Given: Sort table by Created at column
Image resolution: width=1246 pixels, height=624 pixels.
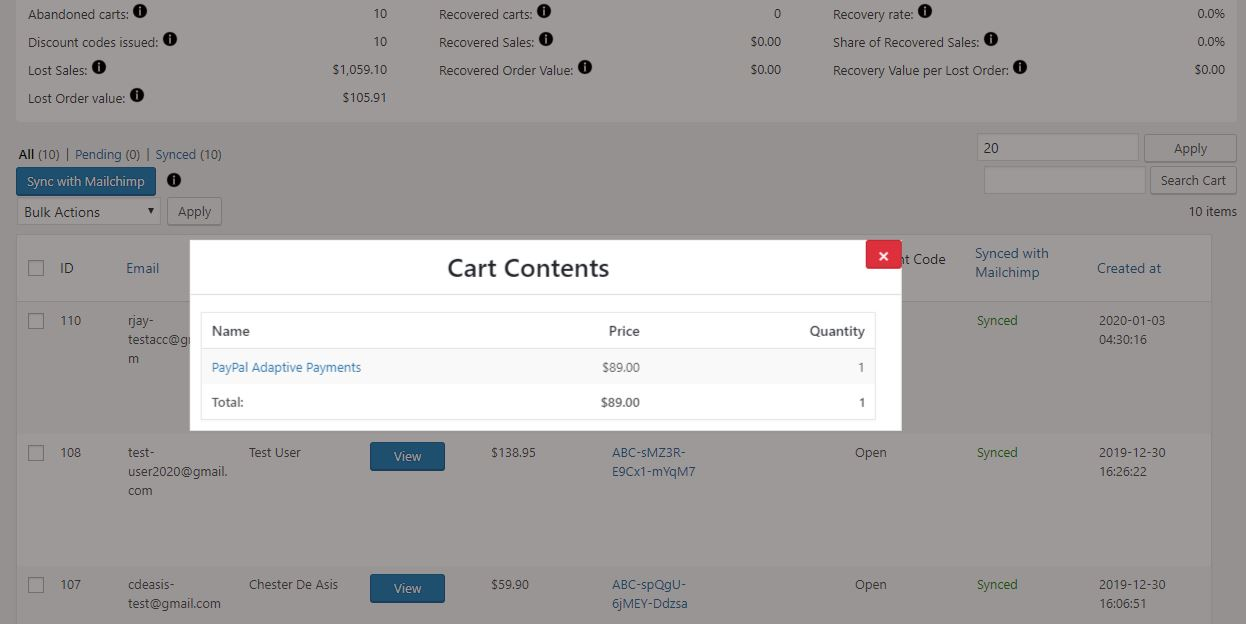Looking at the screenshot, I should 1129,268.
